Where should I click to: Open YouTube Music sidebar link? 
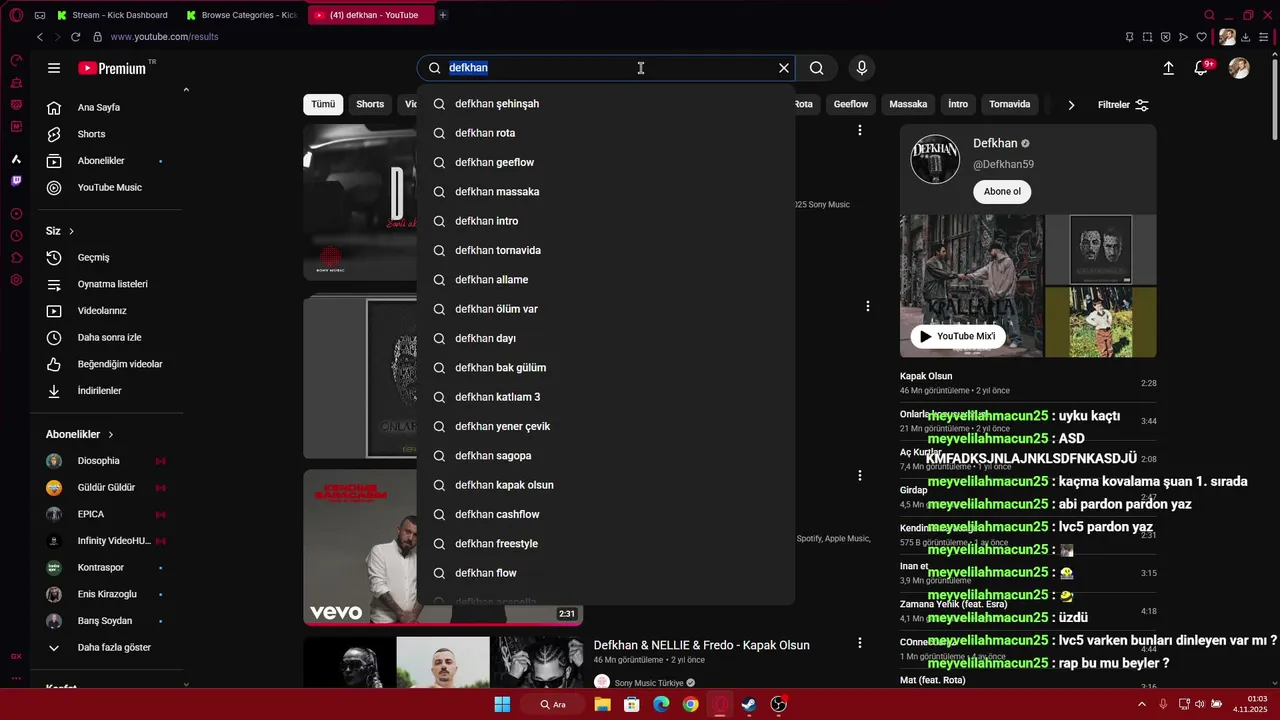click(x=109, y=188)
